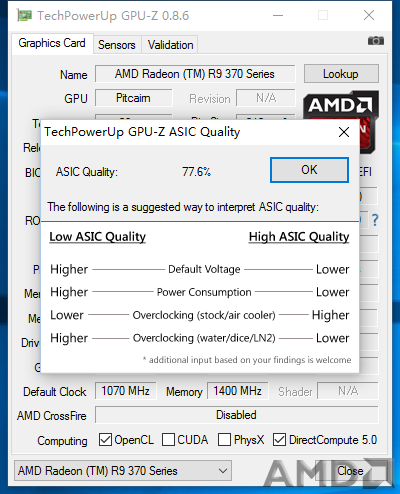400x494 pixels.
Task: Click the Default Voltage label
Action: point(204,269)
